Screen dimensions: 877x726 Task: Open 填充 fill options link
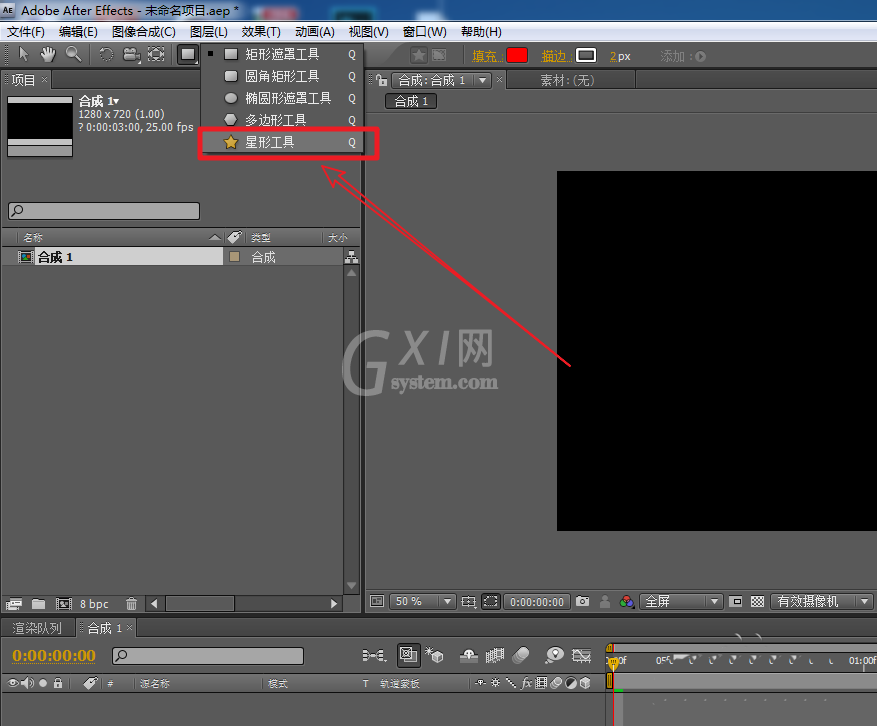(x=485, y=56)
